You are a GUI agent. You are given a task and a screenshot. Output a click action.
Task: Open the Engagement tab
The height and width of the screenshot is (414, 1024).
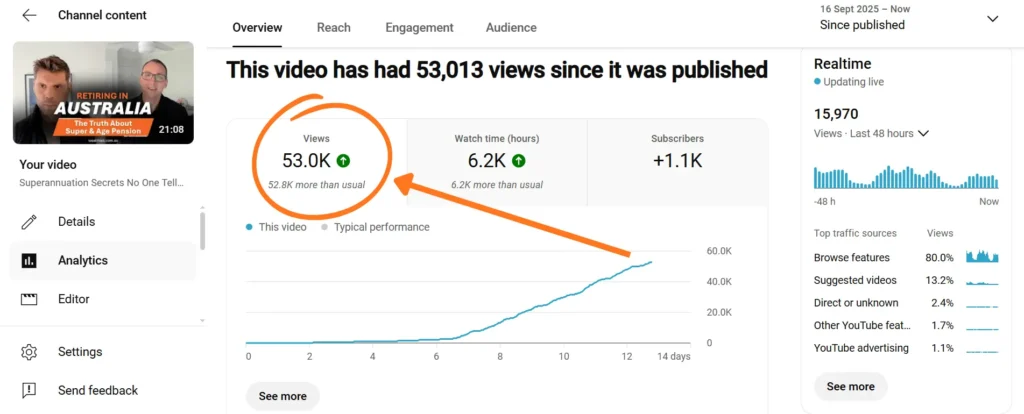coord(419,28)
